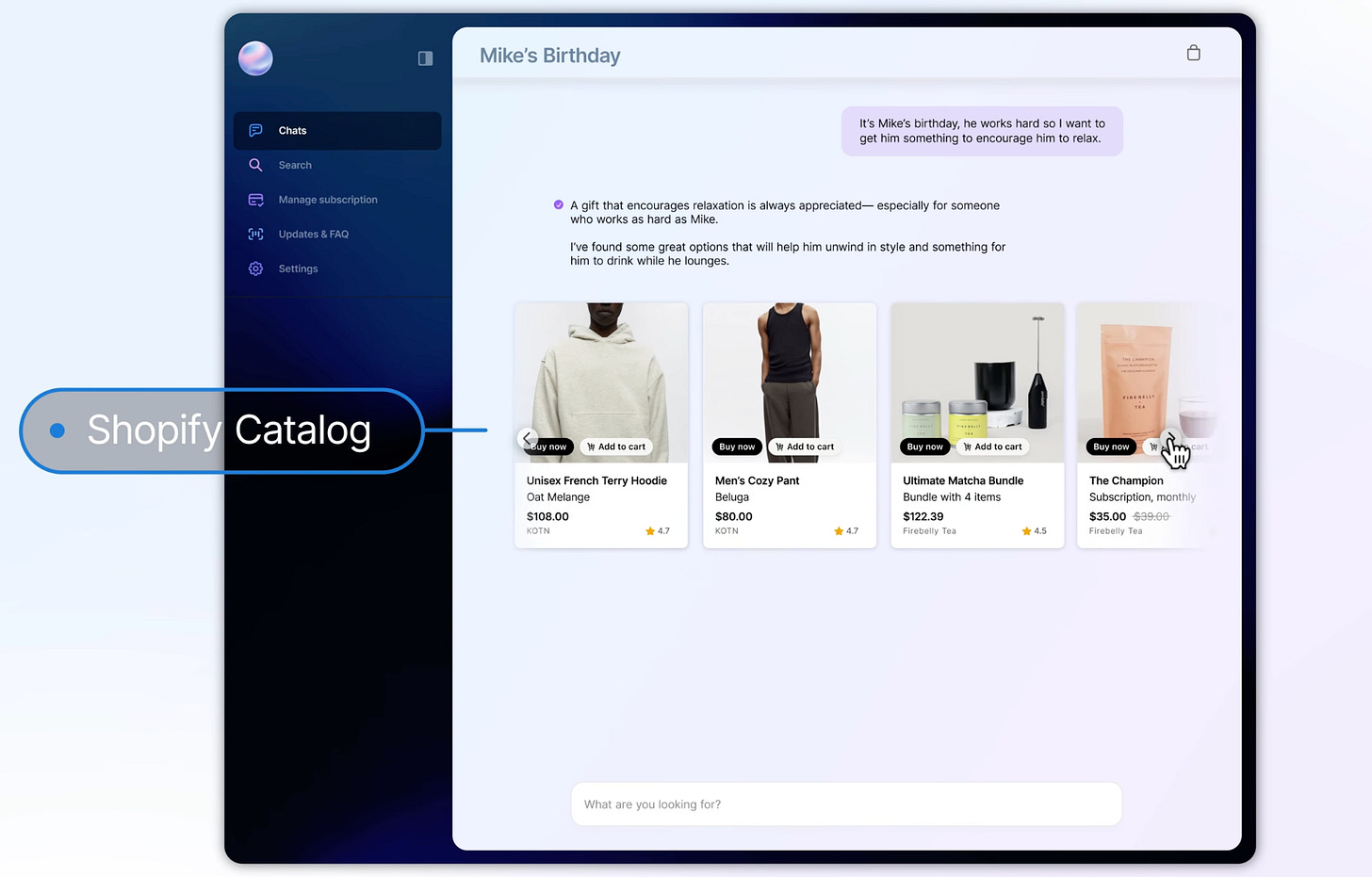Click the profile avatar orb

pos(255,58)
